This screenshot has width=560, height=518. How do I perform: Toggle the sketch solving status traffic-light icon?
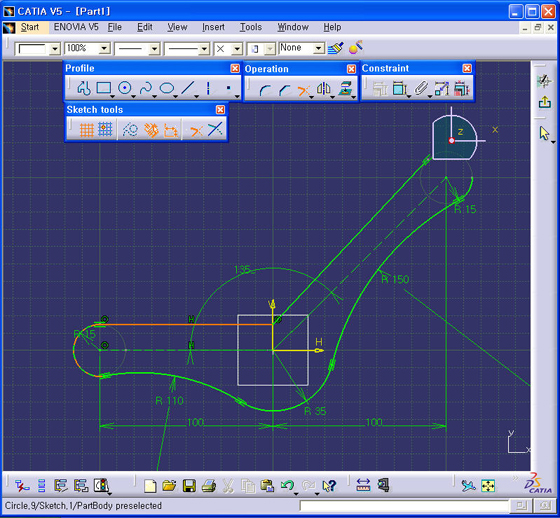coord(101,485)
